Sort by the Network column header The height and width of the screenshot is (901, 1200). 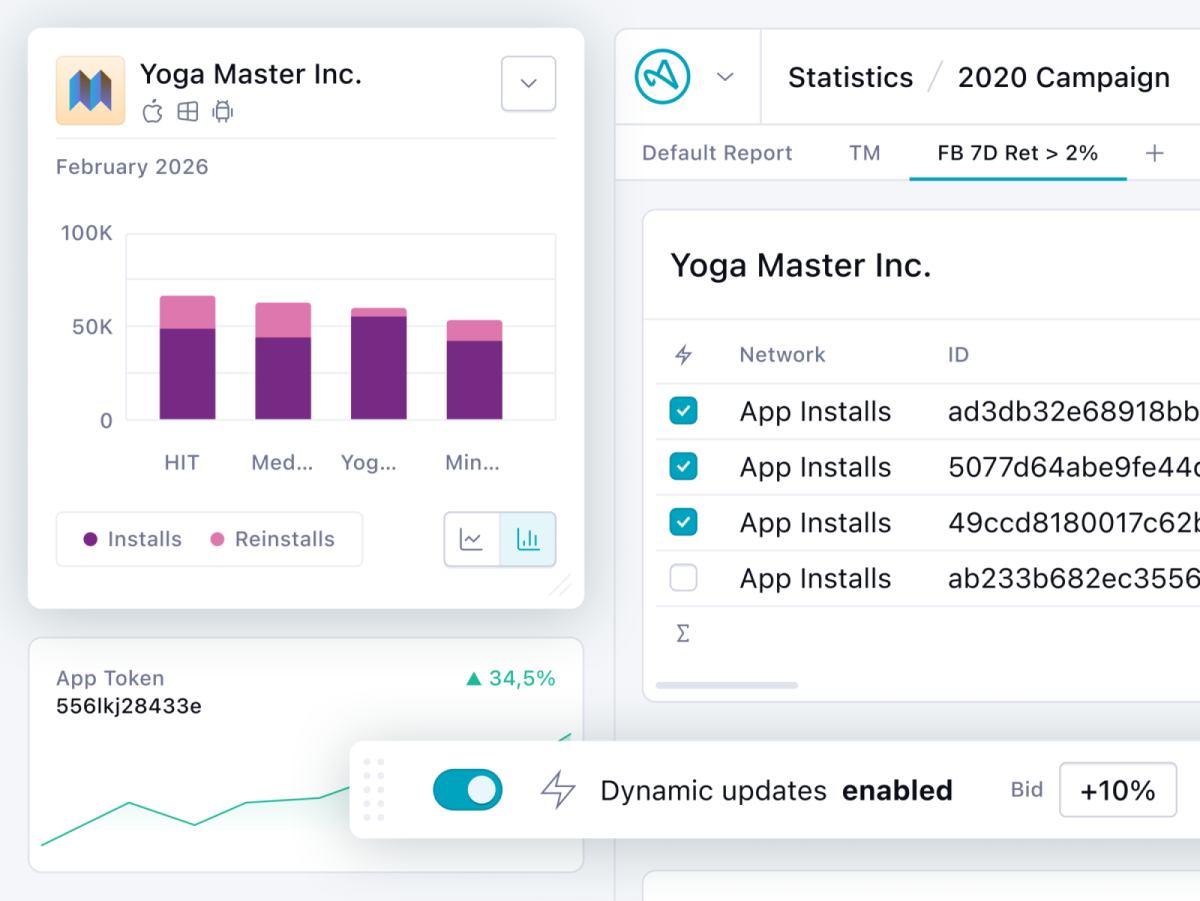[782, 354]
